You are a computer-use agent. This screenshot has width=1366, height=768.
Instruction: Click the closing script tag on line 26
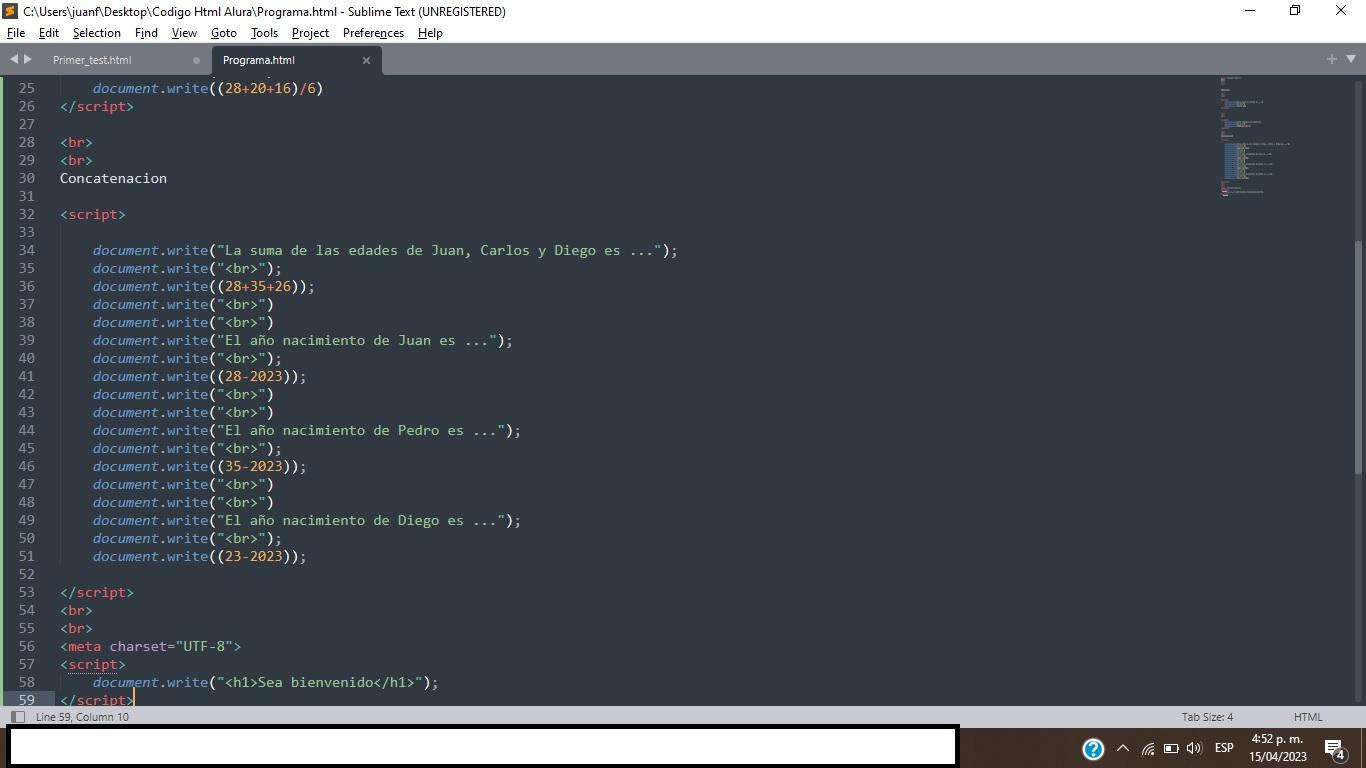click(x=96, y=106)
